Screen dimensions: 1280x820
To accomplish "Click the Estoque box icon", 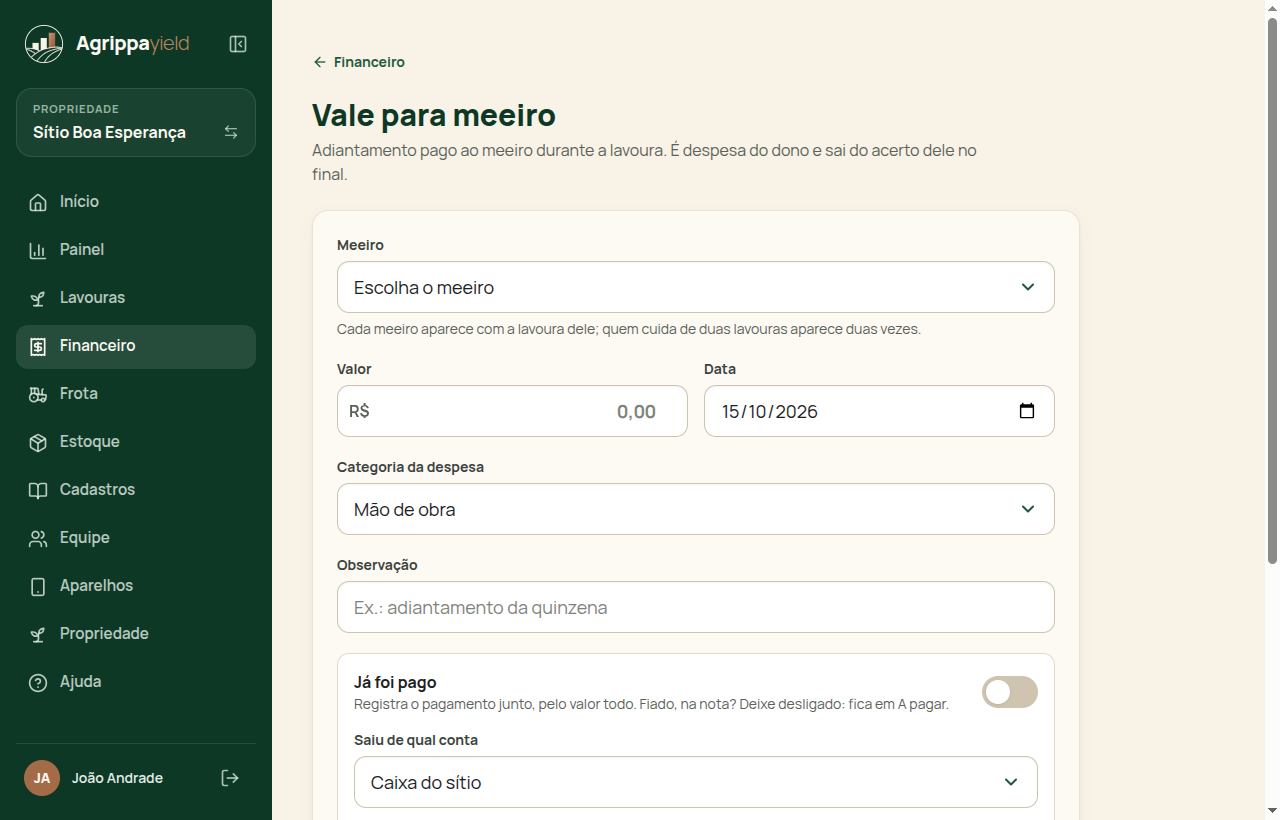I will coord(38,442).
